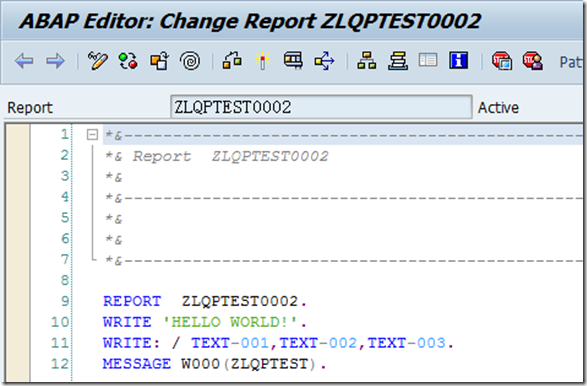Click the Active status label
This screenshot has width=587, height=386.
pos(498,108)
